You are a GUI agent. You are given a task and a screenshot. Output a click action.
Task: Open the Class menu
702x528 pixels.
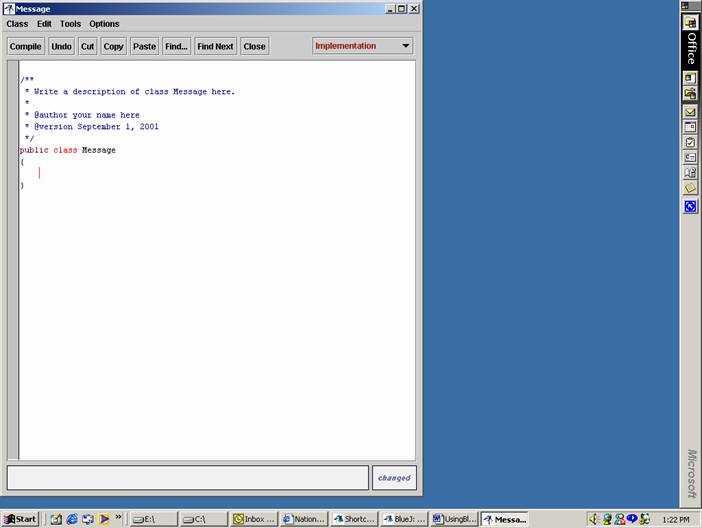click(17, 24)
